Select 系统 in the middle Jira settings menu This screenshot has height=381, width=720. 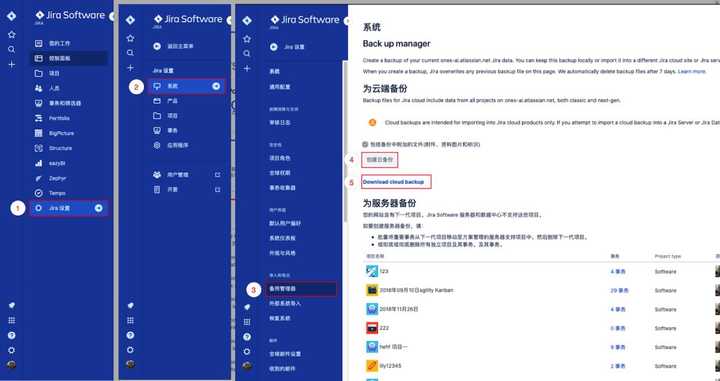click(x=186, y=86)
